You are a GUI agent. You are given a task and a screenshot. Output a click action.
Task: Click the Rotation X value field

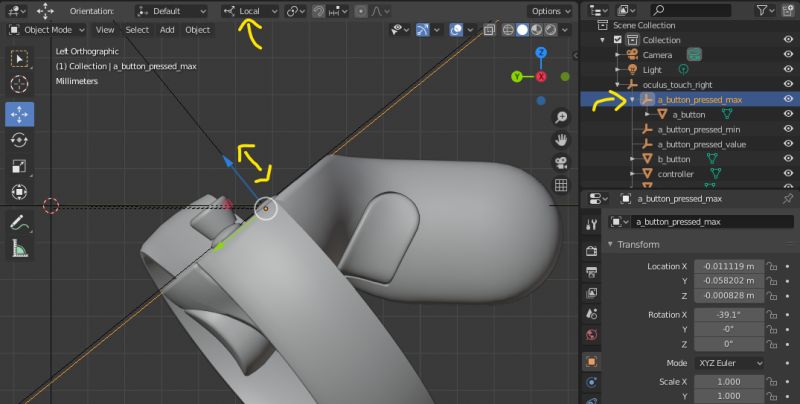coord(729,315)
